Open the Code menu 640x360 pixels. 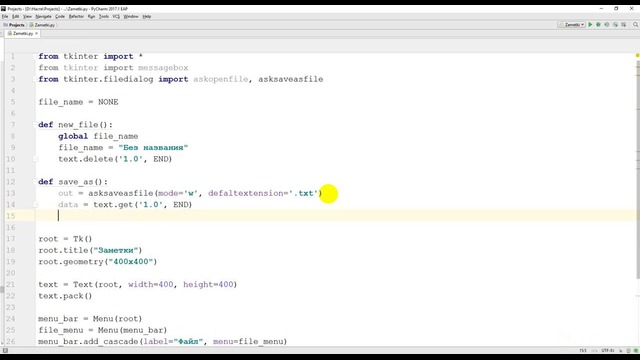pyautogui.click(x=60, y=16)
